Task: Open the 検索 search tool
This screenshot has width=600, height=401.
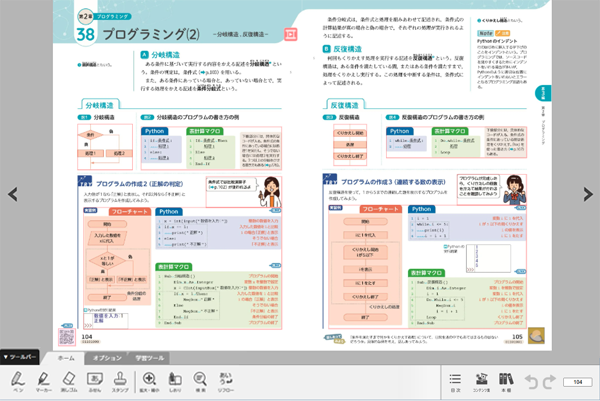Action: pyautogui.click(x=201, y=381)
